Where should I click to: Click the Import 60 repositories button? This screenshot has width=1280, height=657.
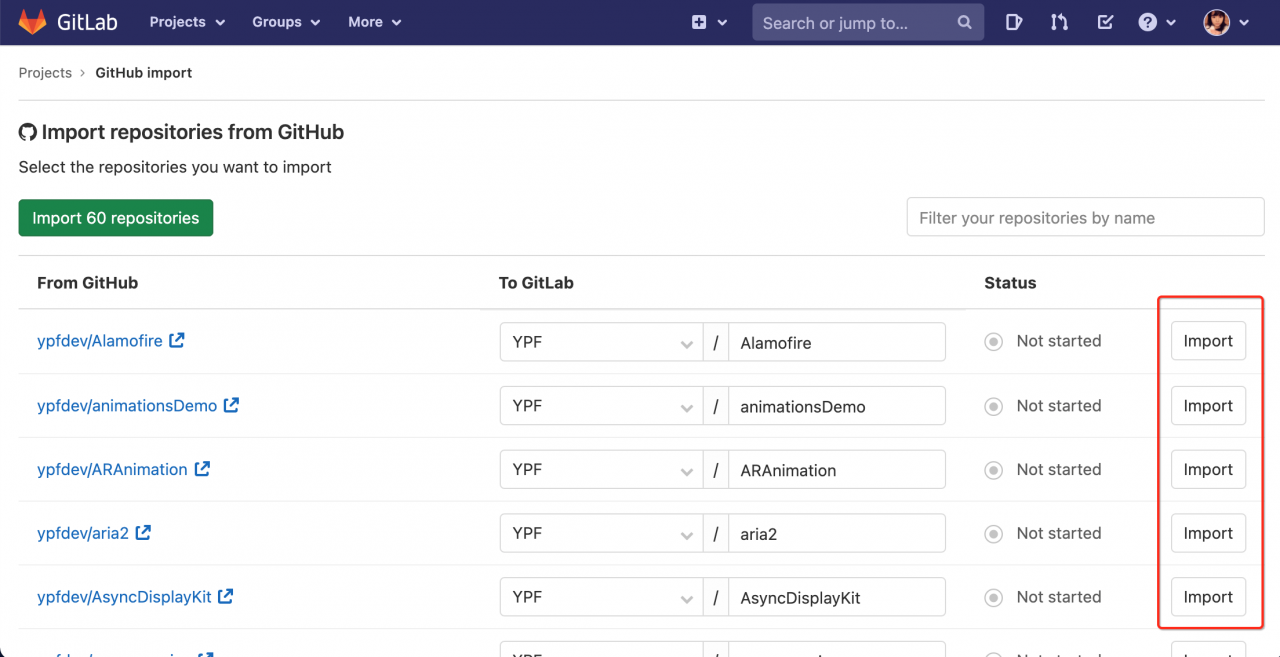[x=115, y=217]
